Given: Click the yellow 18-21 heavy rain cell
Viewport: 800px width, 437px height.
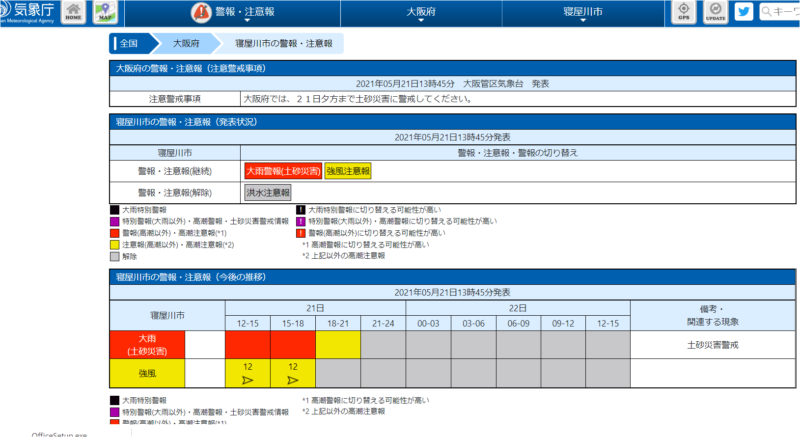Looking at the screenshot, I should click(339, 345).
